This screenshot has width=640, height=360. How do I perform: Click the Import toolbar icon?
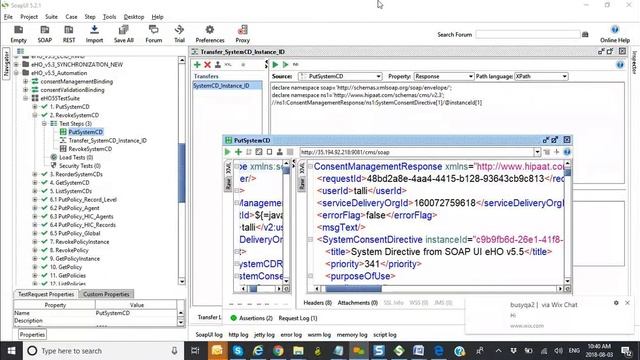click(x=94, y=34)
